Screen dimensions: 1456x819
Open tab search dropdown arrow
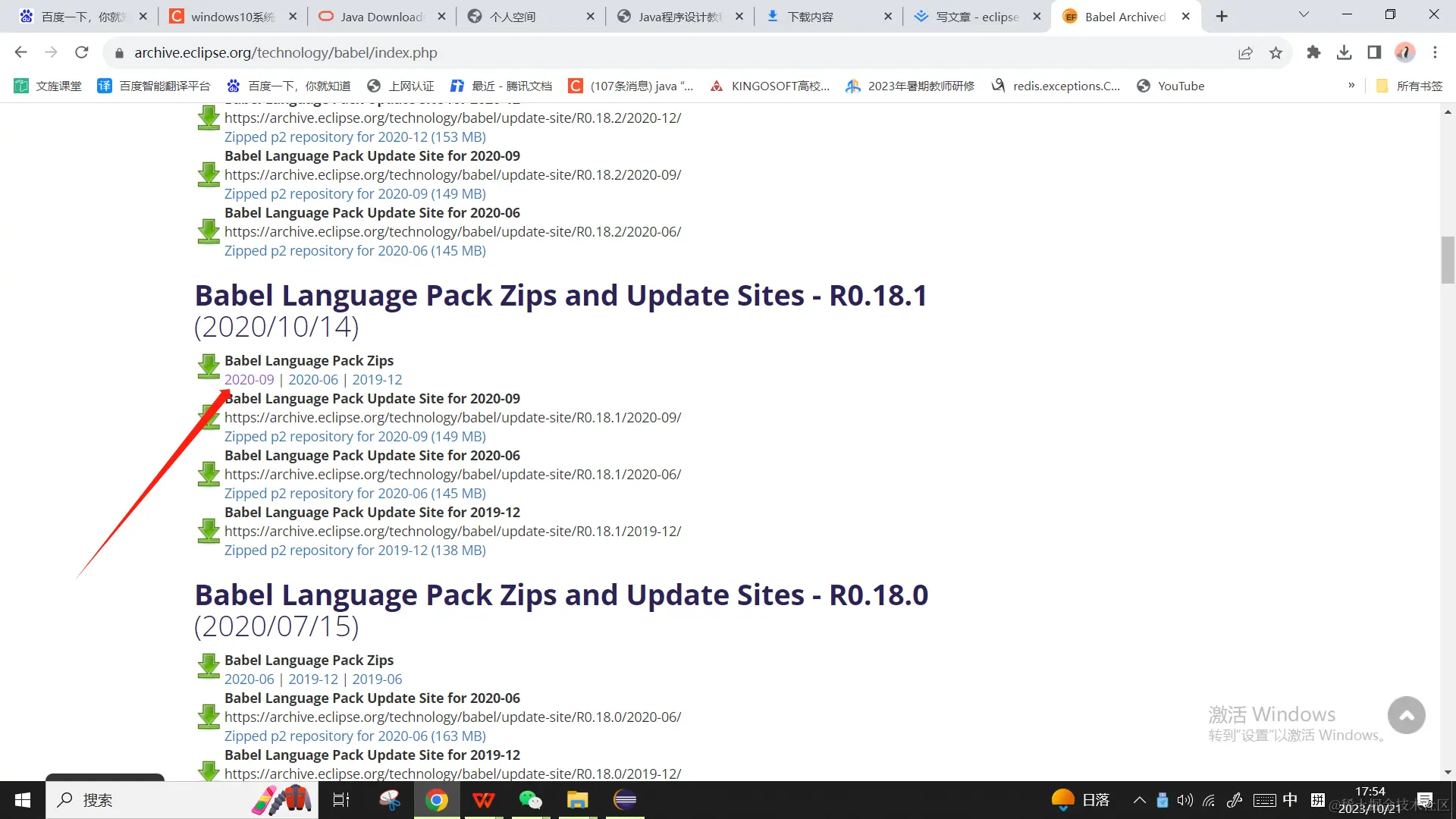coord(1304,16)
